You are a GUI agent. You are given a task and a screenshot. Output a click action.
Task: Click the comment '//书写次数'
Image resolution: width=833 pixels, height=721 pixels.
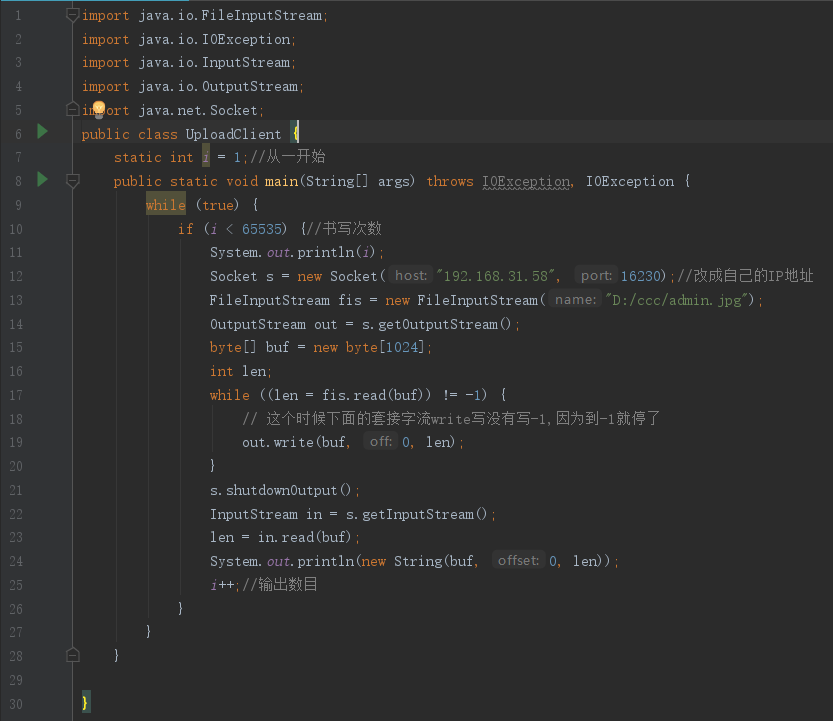[x=344, y=228]
